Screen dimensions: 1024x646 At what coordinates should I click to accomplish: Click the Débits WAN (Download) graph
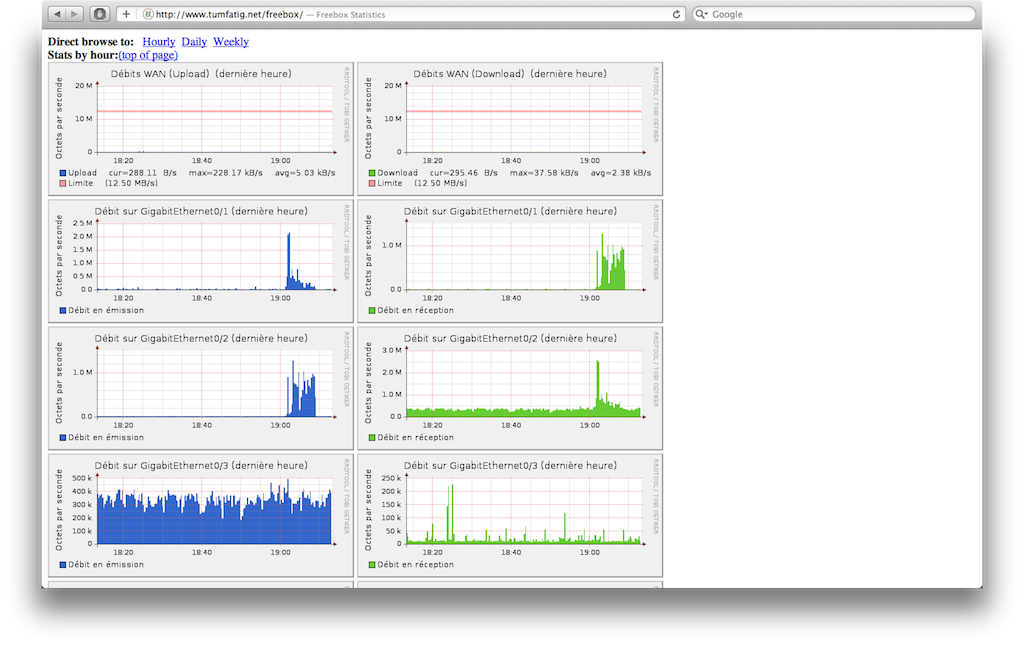click(x=510, y=129)
